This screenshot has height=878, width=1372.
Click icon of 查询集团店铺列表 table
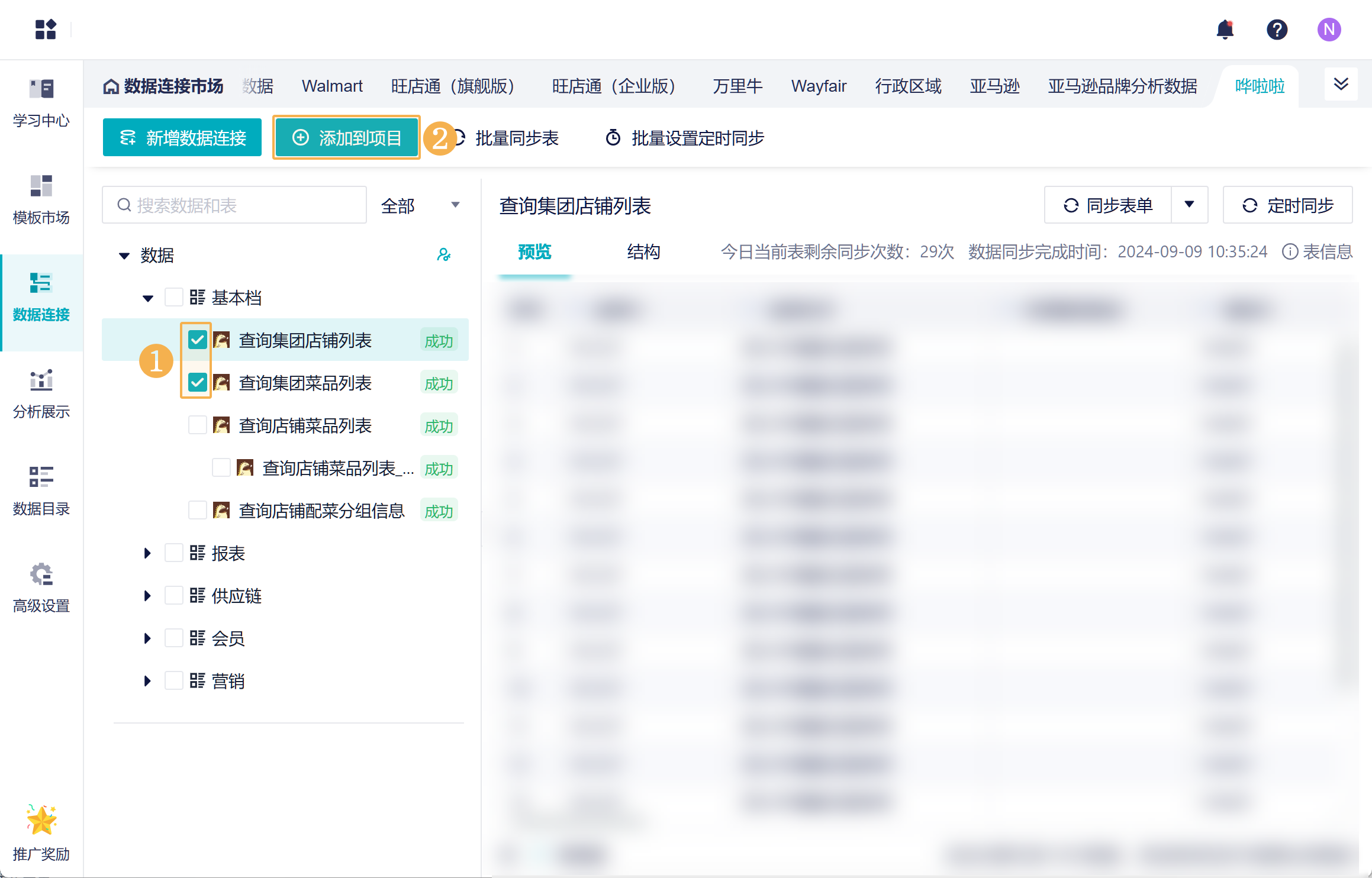(x=221, y=340)
